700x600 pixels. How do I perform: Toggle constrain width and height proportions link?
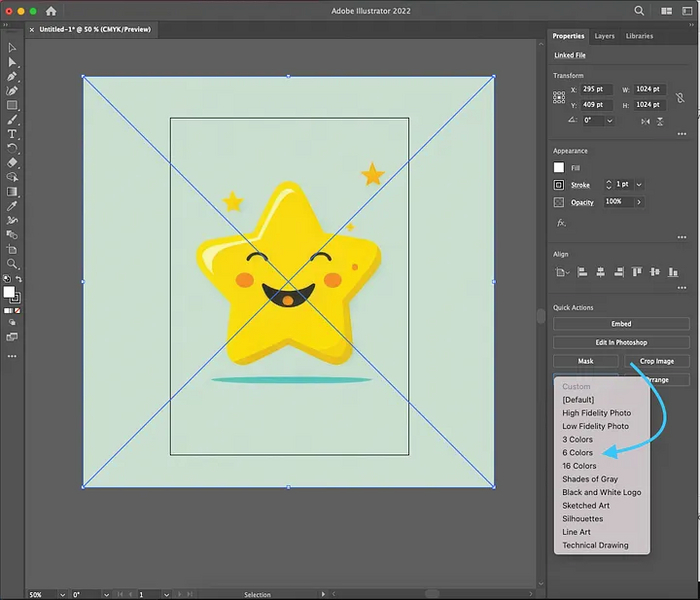click(x=680, y=97)
